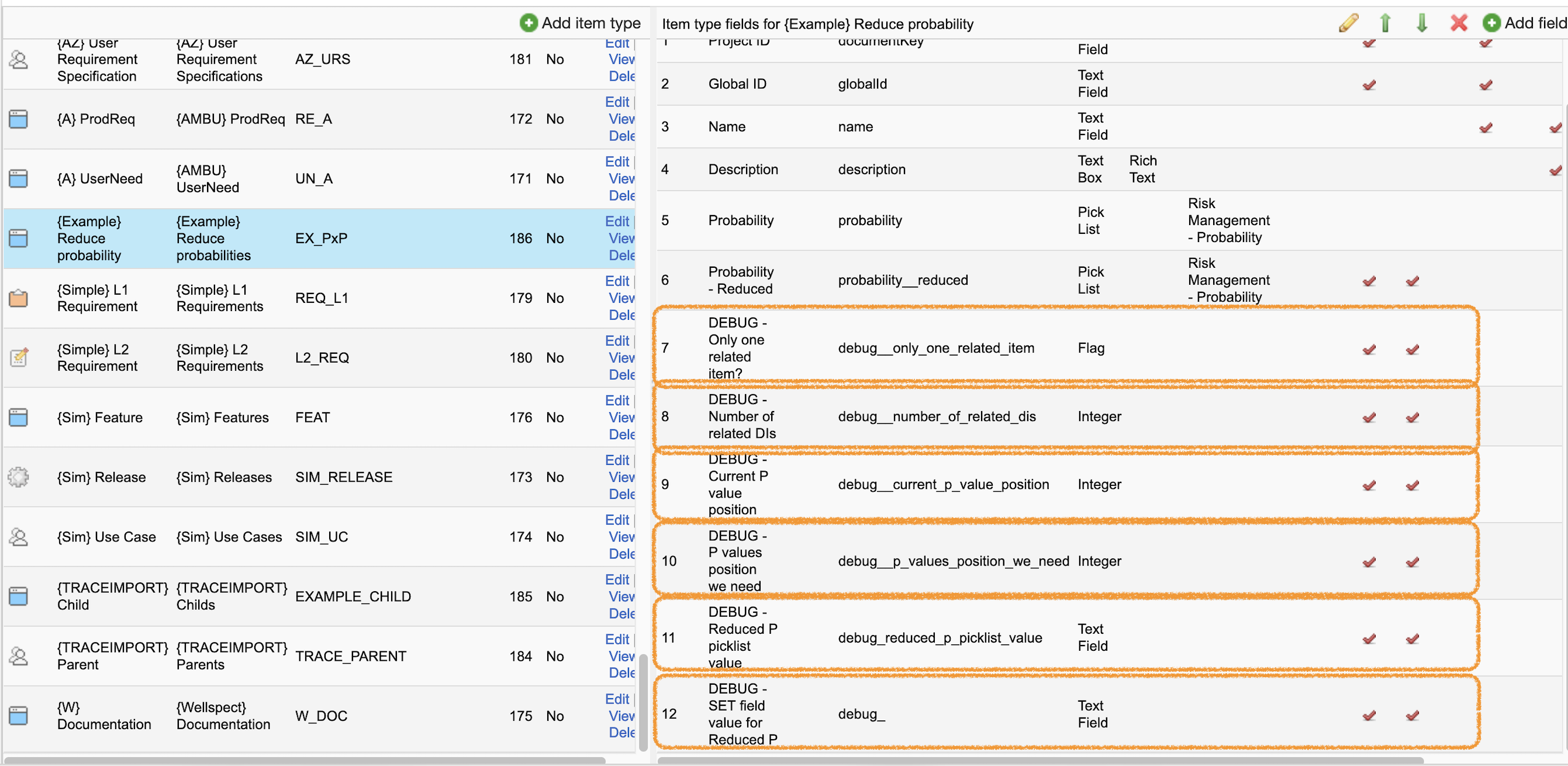The width and height of the screenshot is (1568, 766).
Task: Click first checkmark in debug__only_one_related_item row
Action: pyautogui.click(x=1370, y=350)
